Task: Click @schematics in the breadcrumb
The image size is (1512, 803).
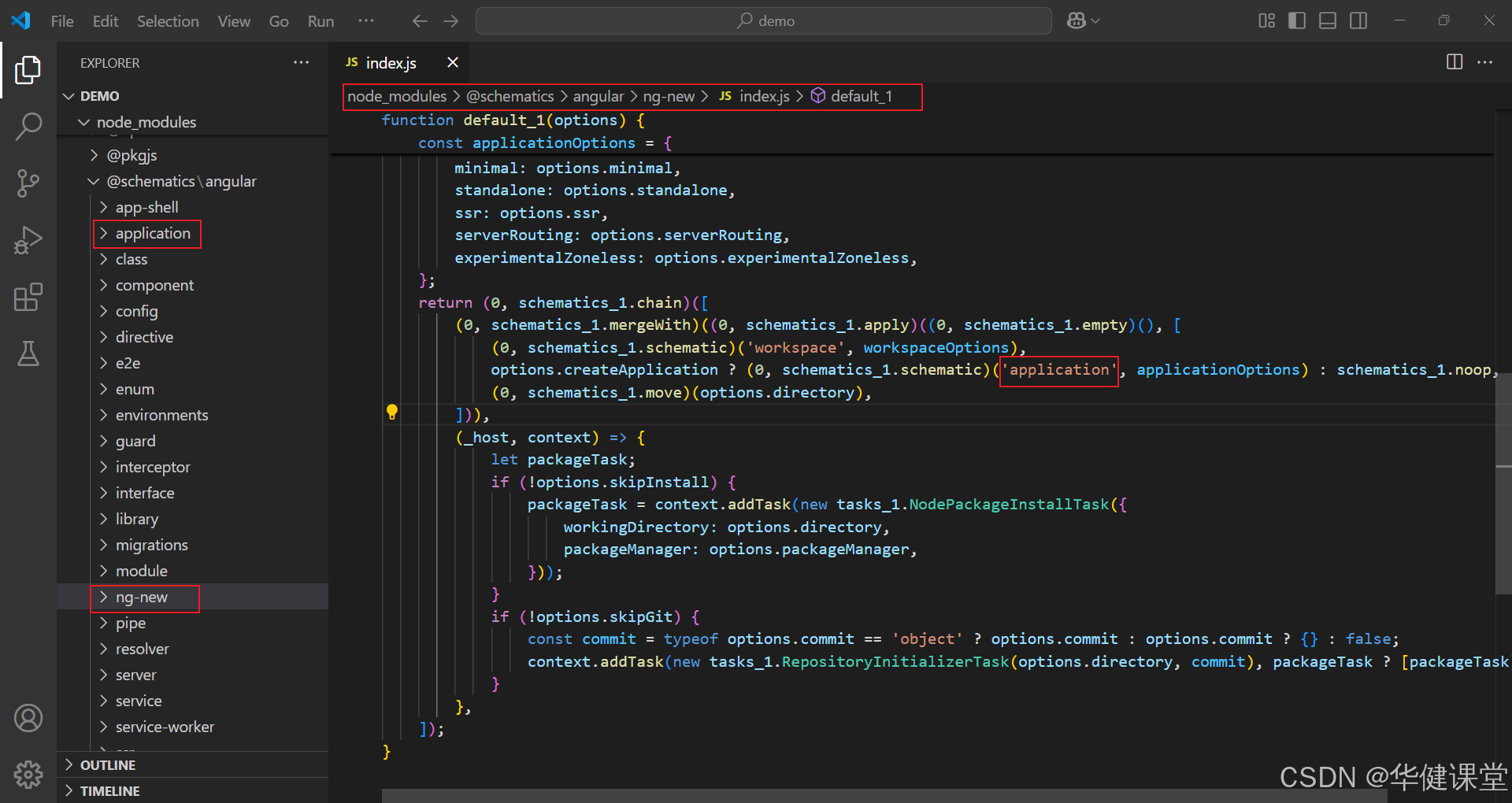Action: 510,96
